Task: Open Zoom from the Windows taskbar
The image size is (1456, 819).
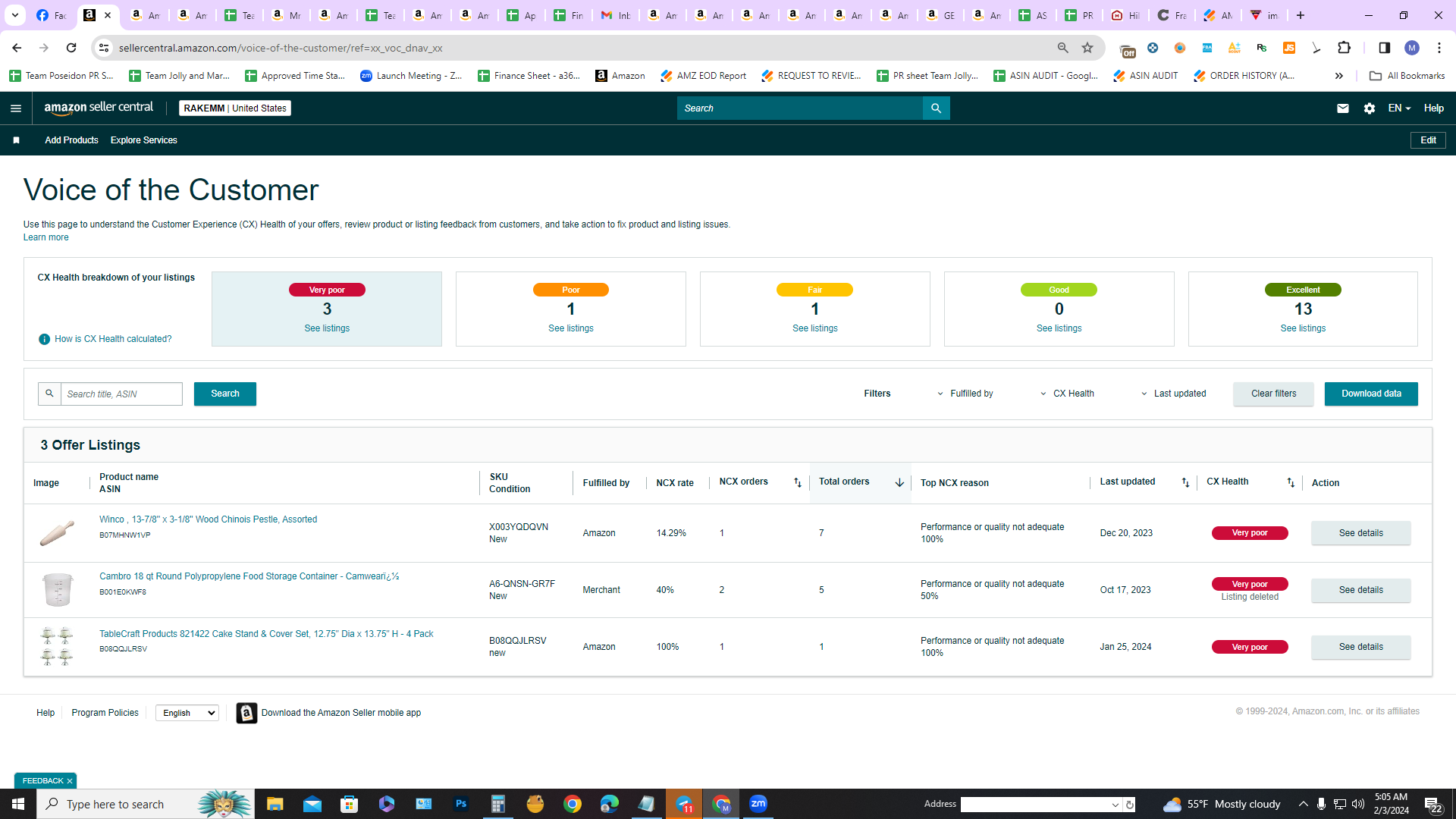Action: 758,804
